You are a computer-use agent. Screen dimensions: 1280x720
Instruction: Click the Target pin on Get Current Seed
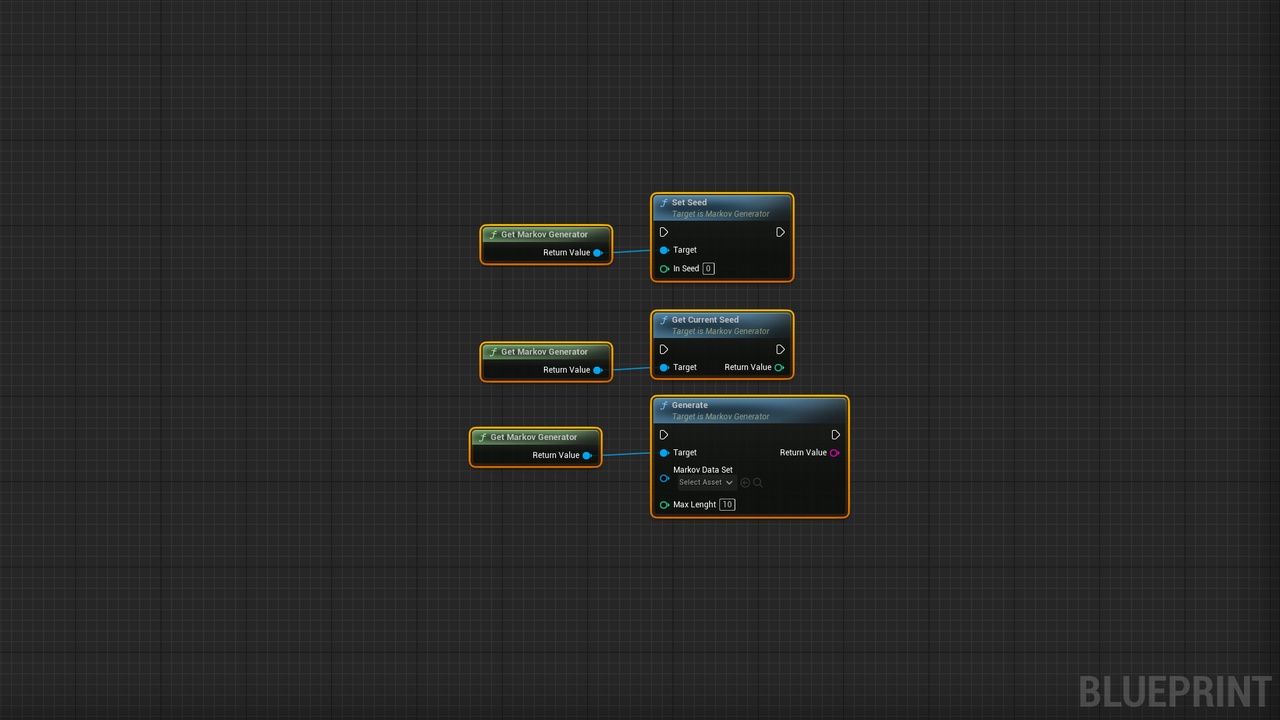[x=664, y=368]
